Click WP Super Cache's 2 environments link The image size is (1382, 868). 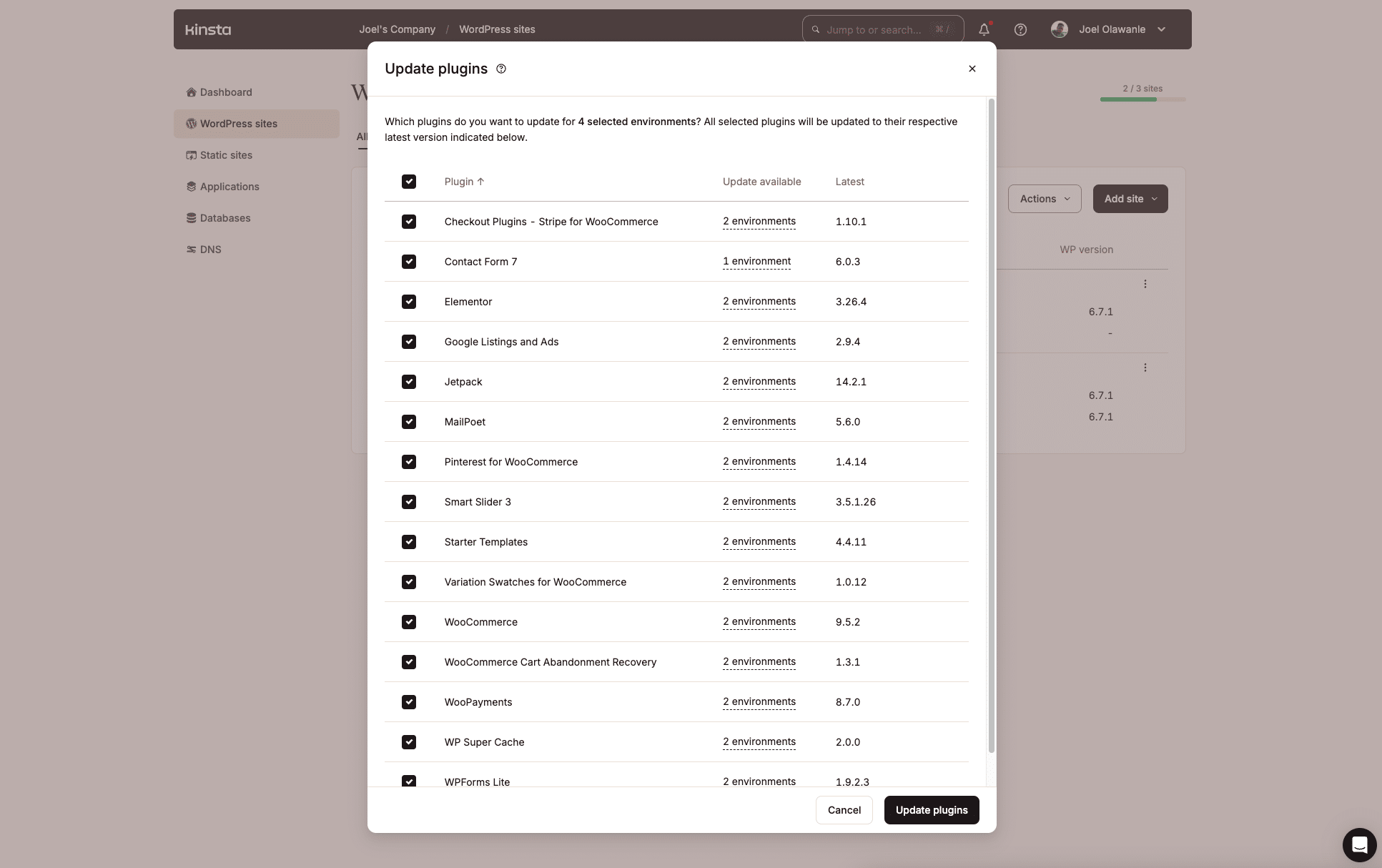[x=759, y=742]
